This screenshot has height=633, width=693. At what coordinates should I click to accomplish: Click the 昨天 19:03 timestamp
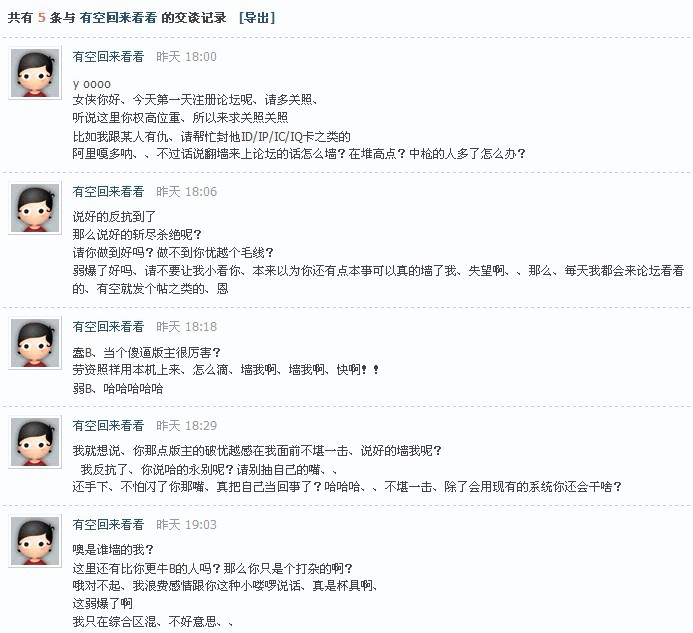pyautogui.click(x=186, y=524)
